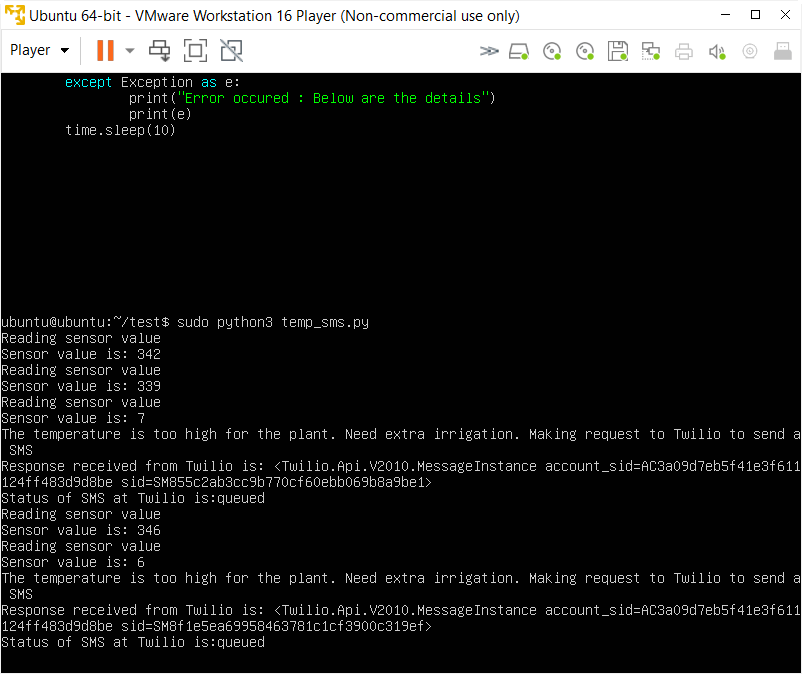The image size is (802, 674).
Task: Click the second CD/DVD drive icon
Action: click(585, 51)
